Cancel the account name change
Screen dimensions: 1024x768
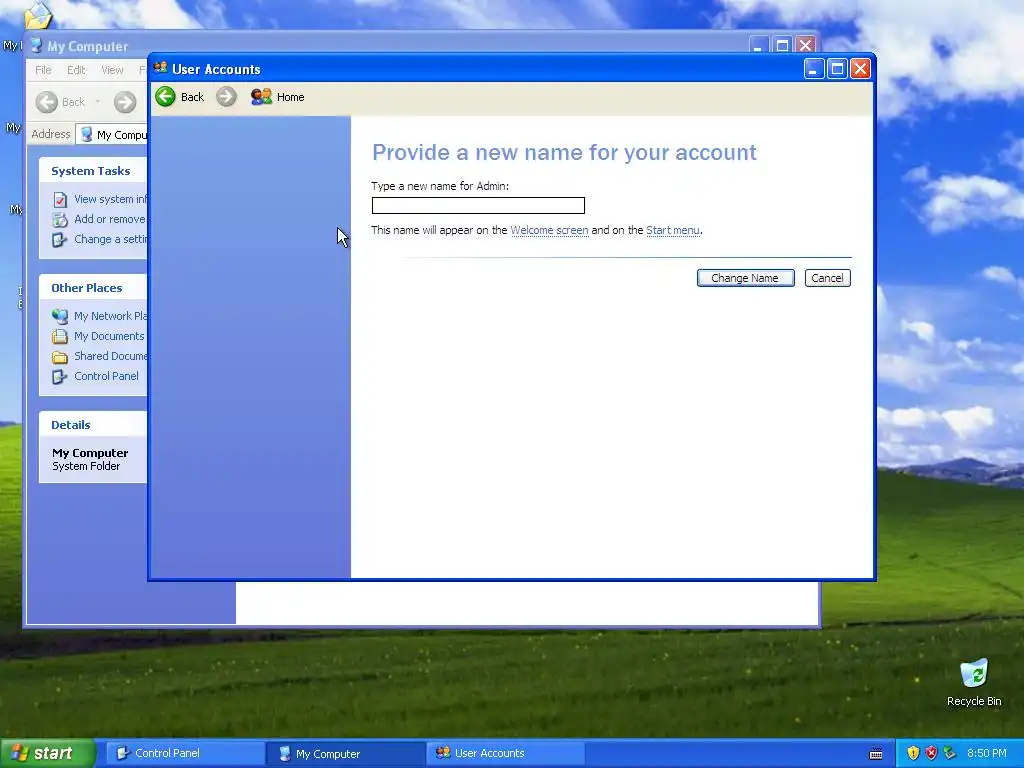[827, 278]
